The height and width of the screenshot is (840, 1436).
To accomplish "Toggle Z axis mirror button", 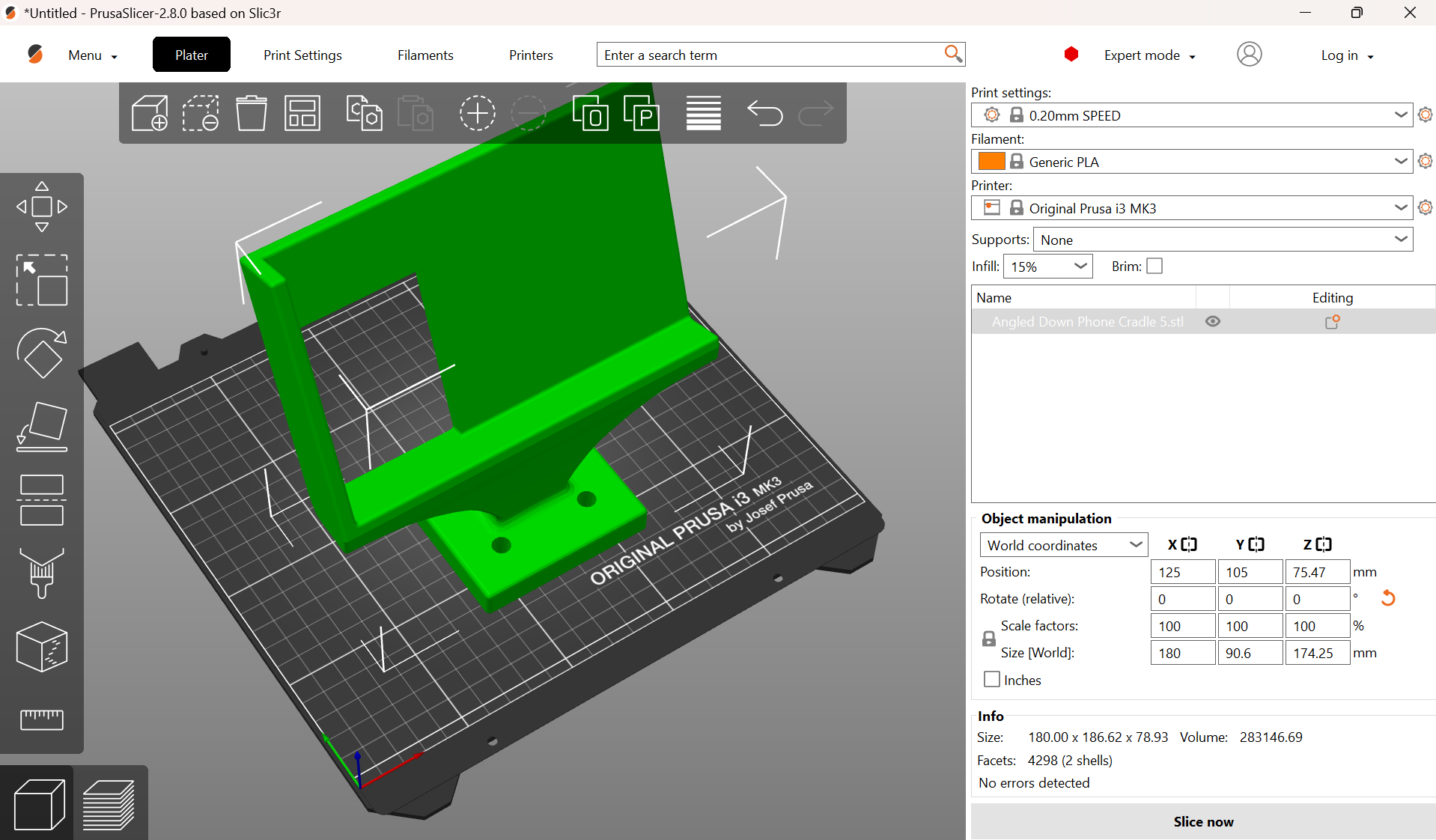I will tap(1323, 544).
